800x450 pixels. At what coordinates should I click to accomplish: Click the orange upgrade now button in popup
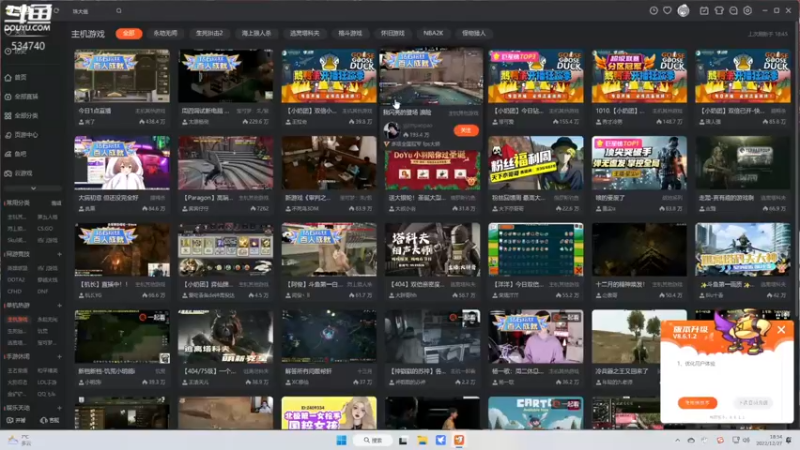tap(697, 403)
